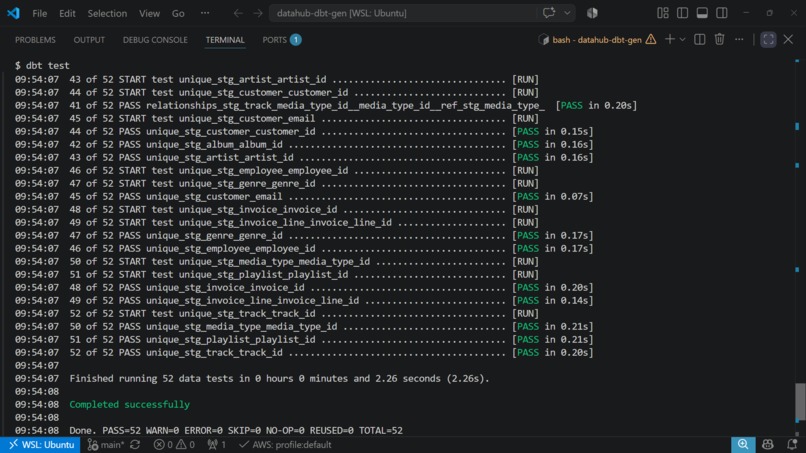Viewport: 806px width, 453px height.
Task: Split the terminal
Action: [x=700, y=39]
